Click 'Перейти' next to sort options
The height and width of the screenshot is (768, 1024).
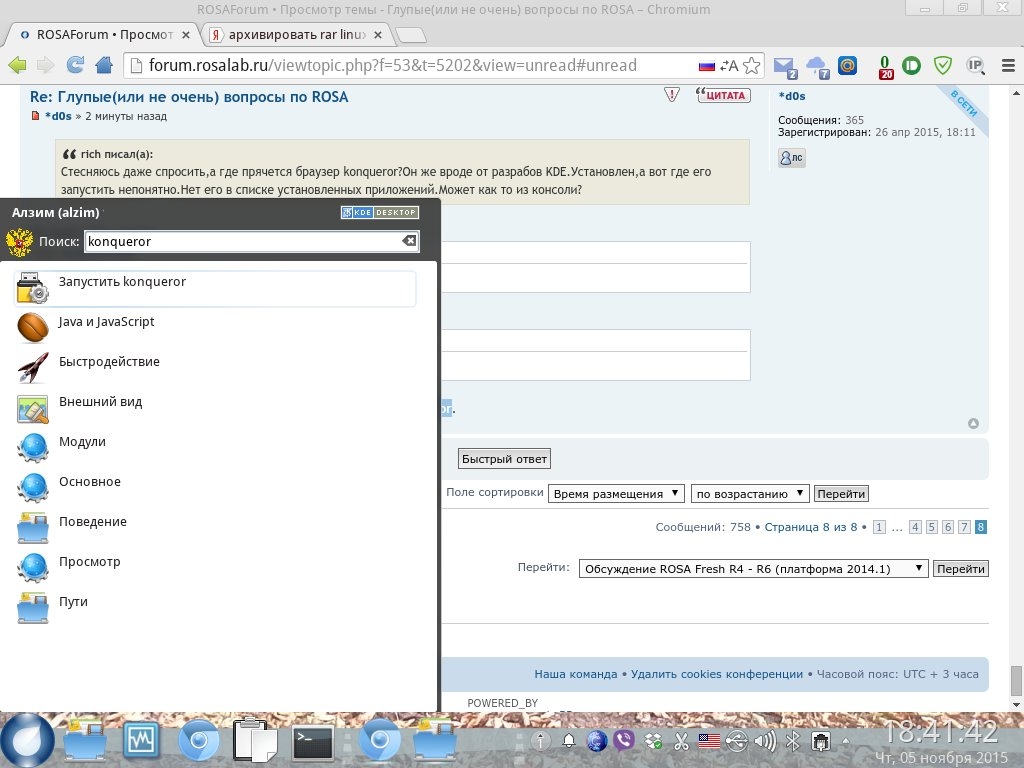(841, 494)
